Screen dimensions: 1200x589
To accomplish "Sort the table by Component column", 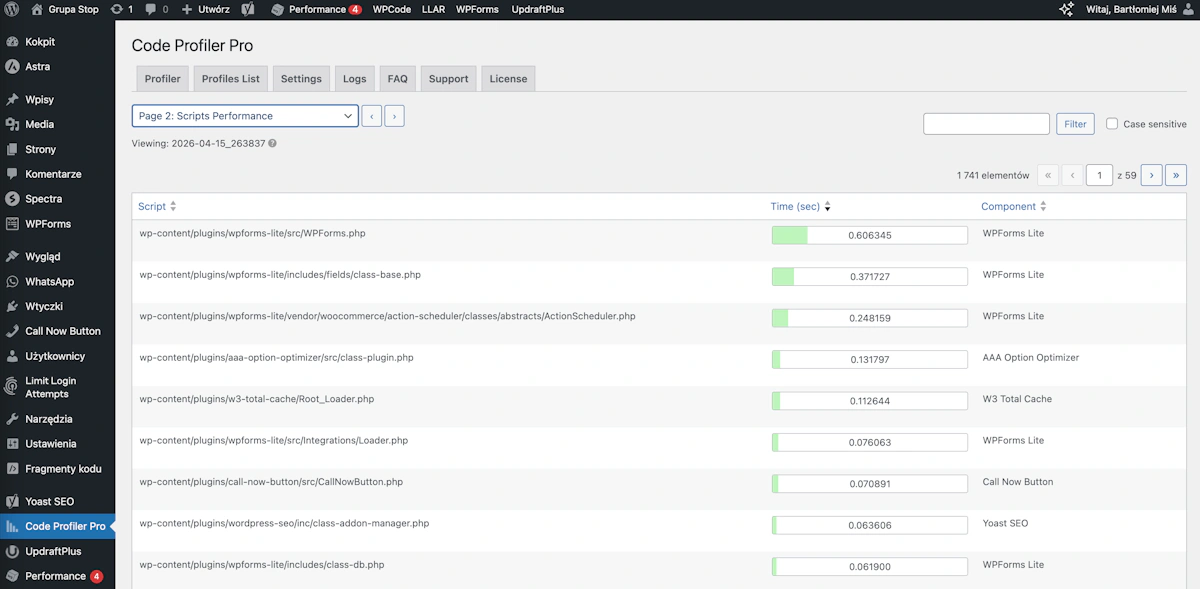I will [x=1015, y=207].
